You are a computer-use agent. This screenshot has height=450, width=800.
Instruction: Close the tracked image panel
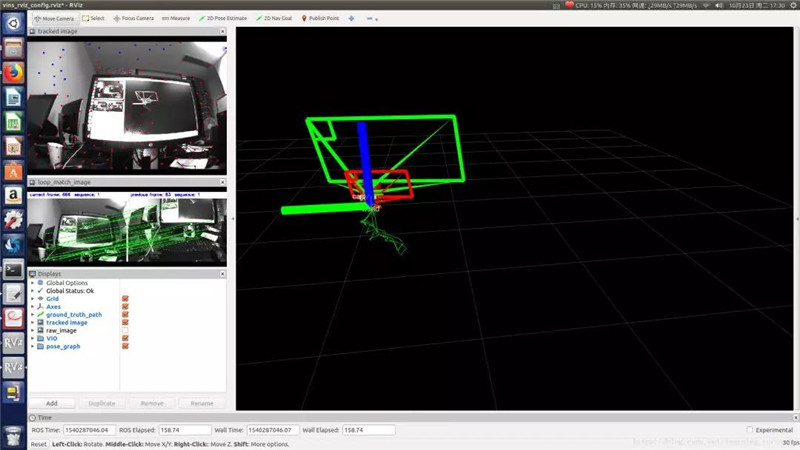tap(223, 31)
